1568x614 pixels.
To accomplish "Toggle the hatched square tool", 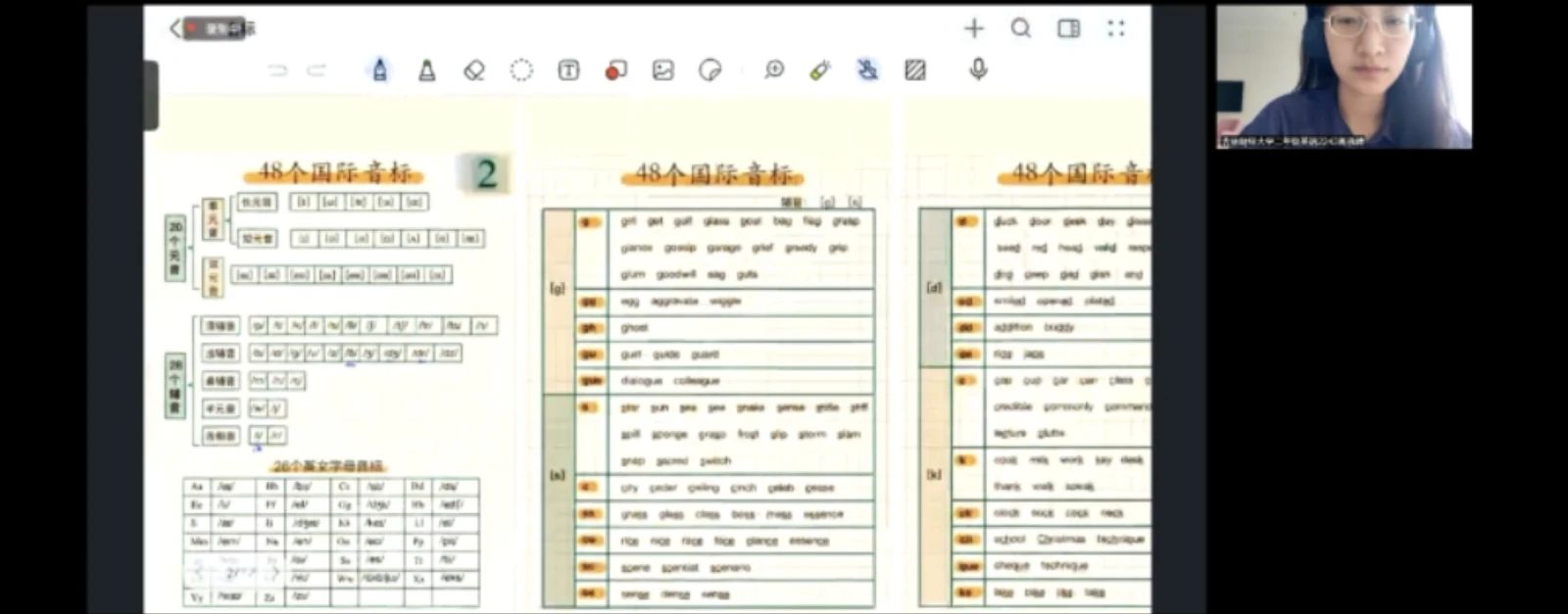I will coord(915,70).
